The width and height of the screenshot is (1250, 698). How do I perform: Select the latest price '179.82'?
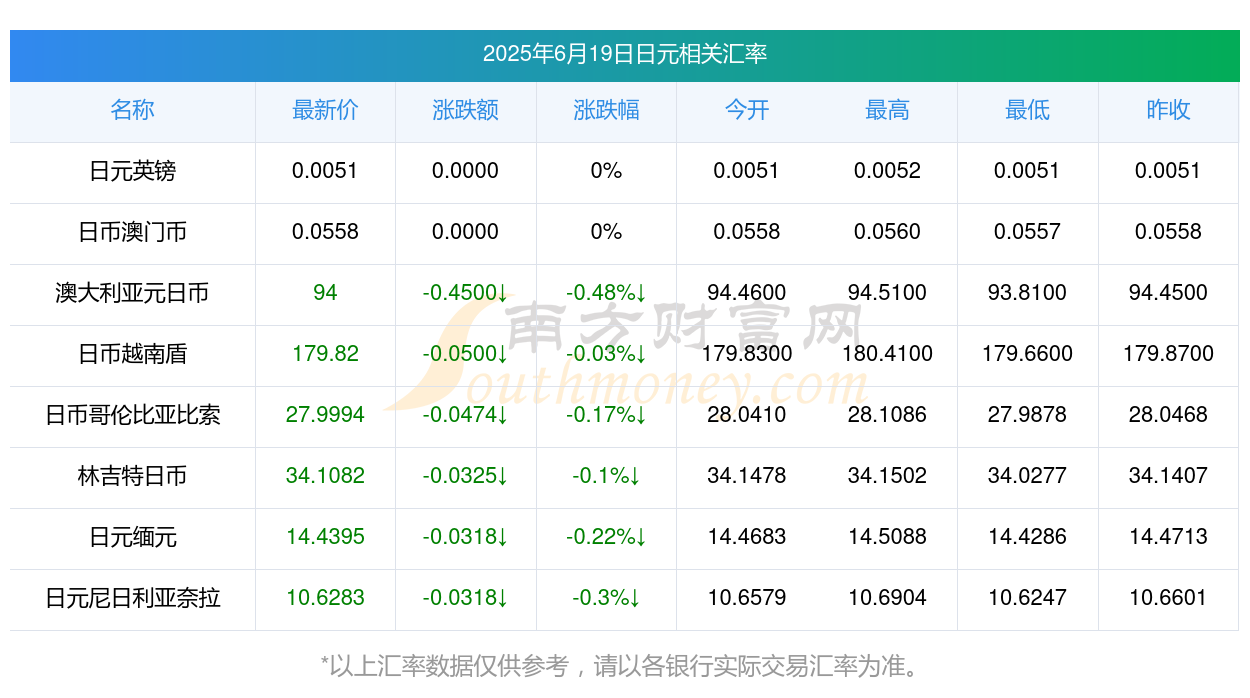click(x=325, y=354)
